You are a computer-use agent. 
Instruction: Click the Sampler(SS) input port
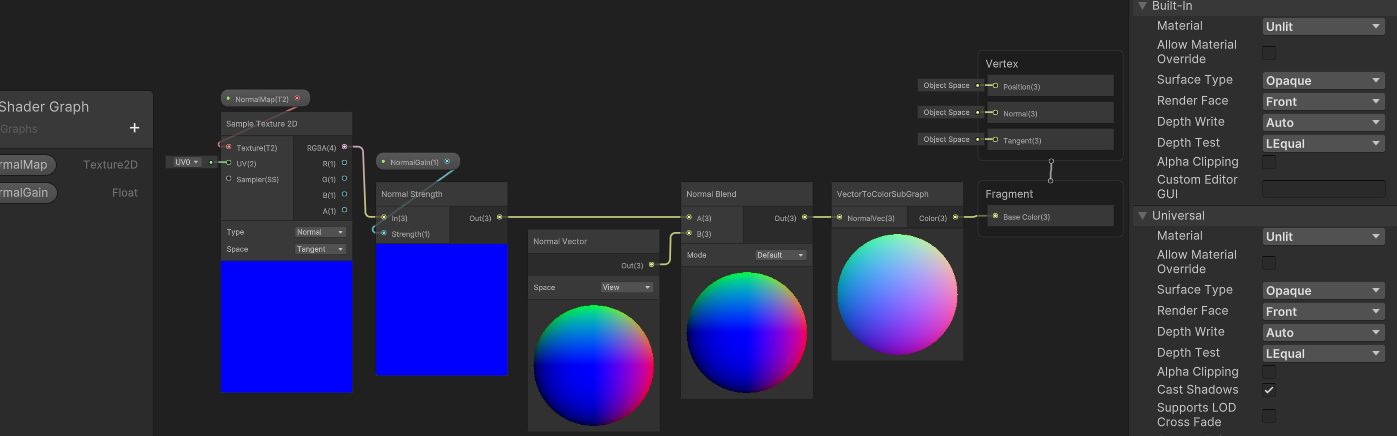[228, 179]
